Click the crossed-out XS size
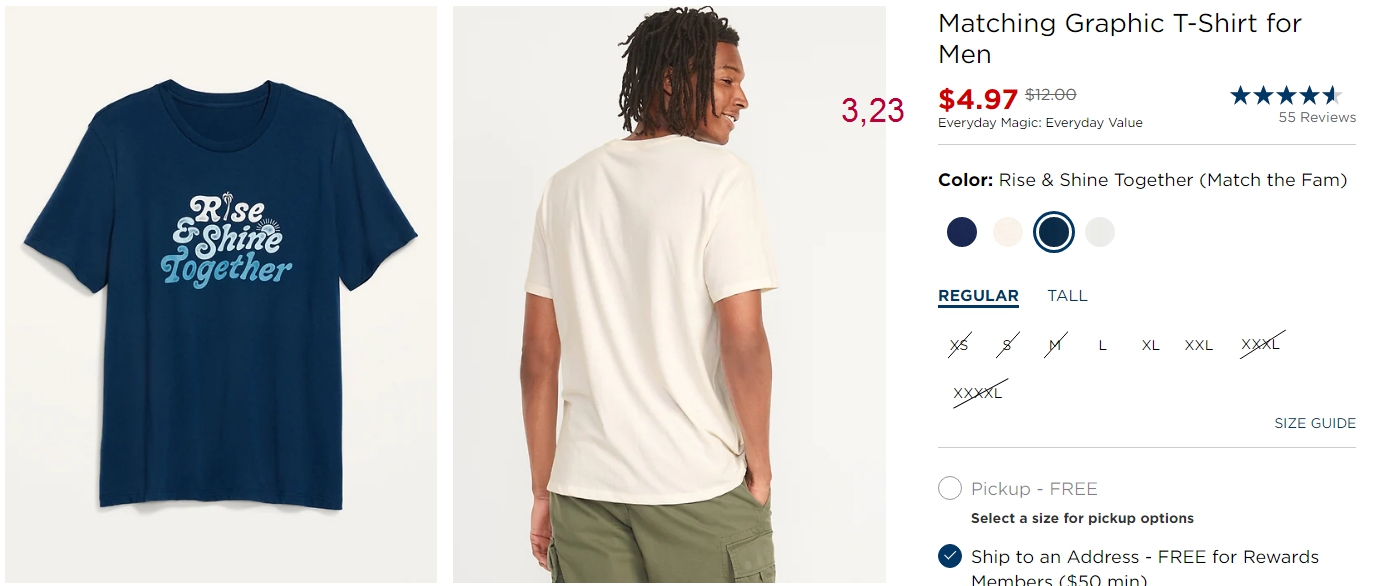 tap(959, 345)
